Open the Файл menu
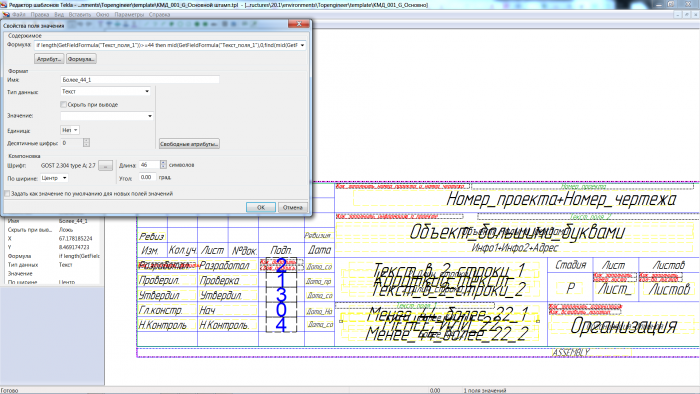Screen dimensions: 700x394 tap(19, 14)
